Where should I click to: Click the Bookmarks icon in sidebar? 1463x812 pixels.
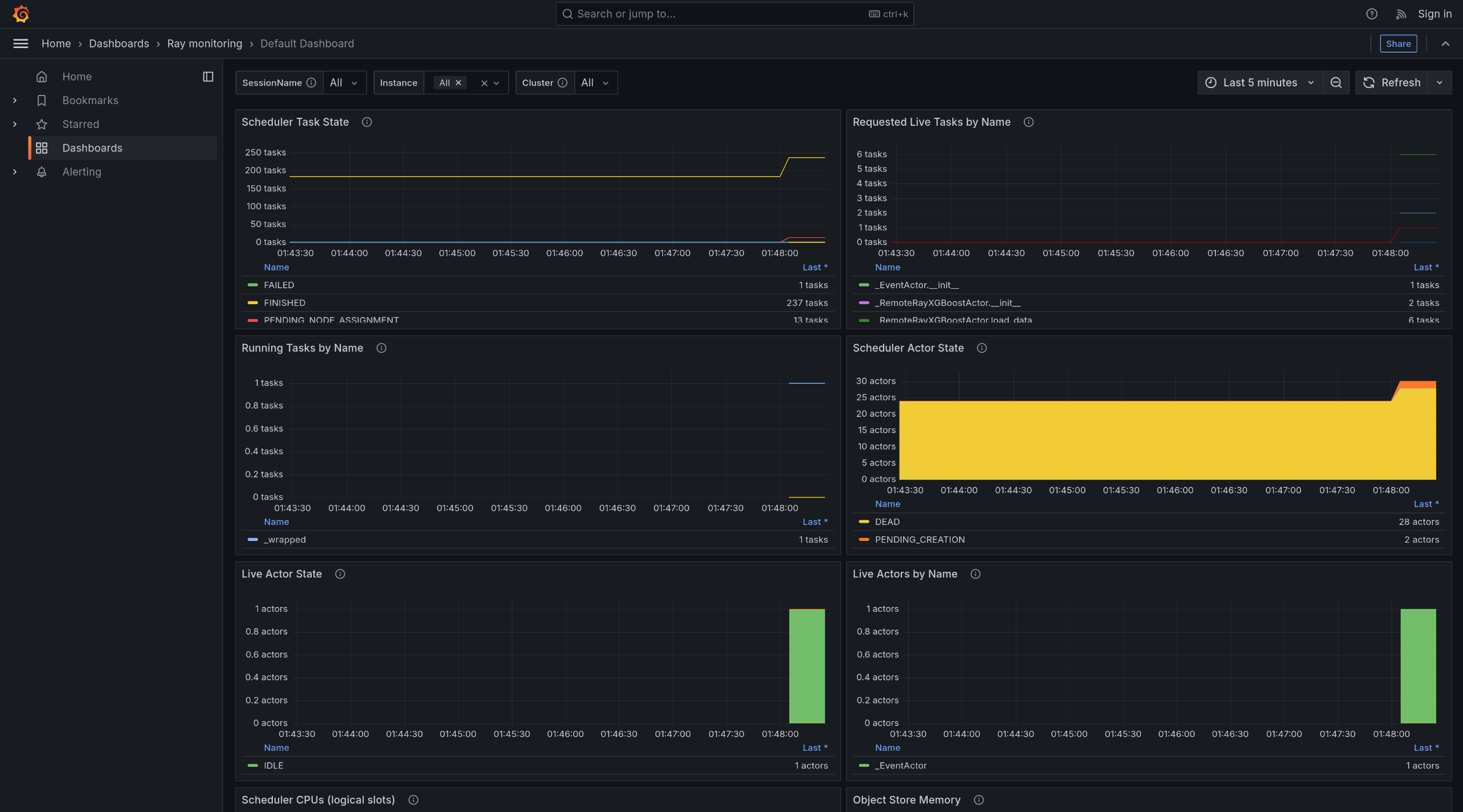[42, 100]
